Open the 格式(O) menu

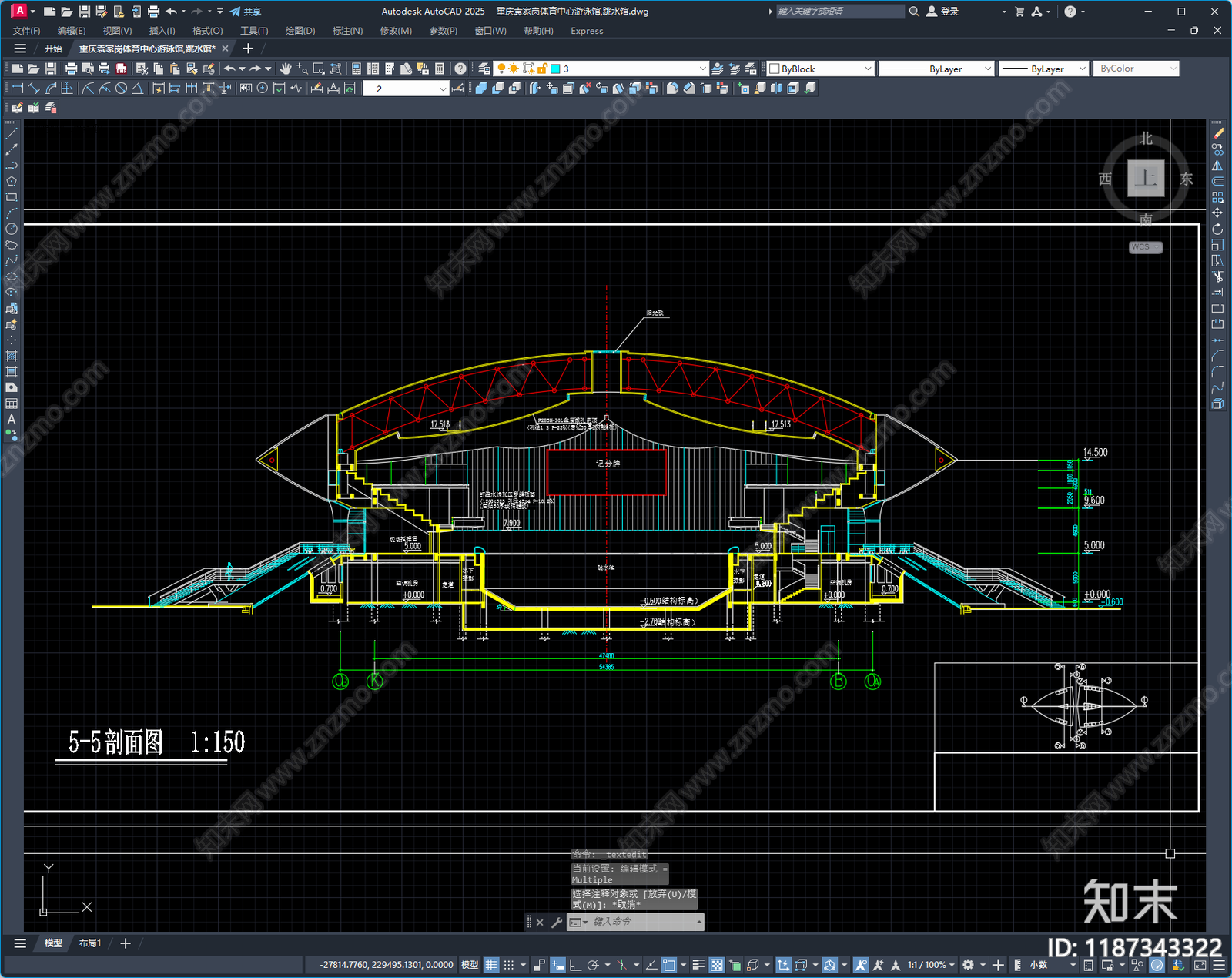(x=207, y=31)
